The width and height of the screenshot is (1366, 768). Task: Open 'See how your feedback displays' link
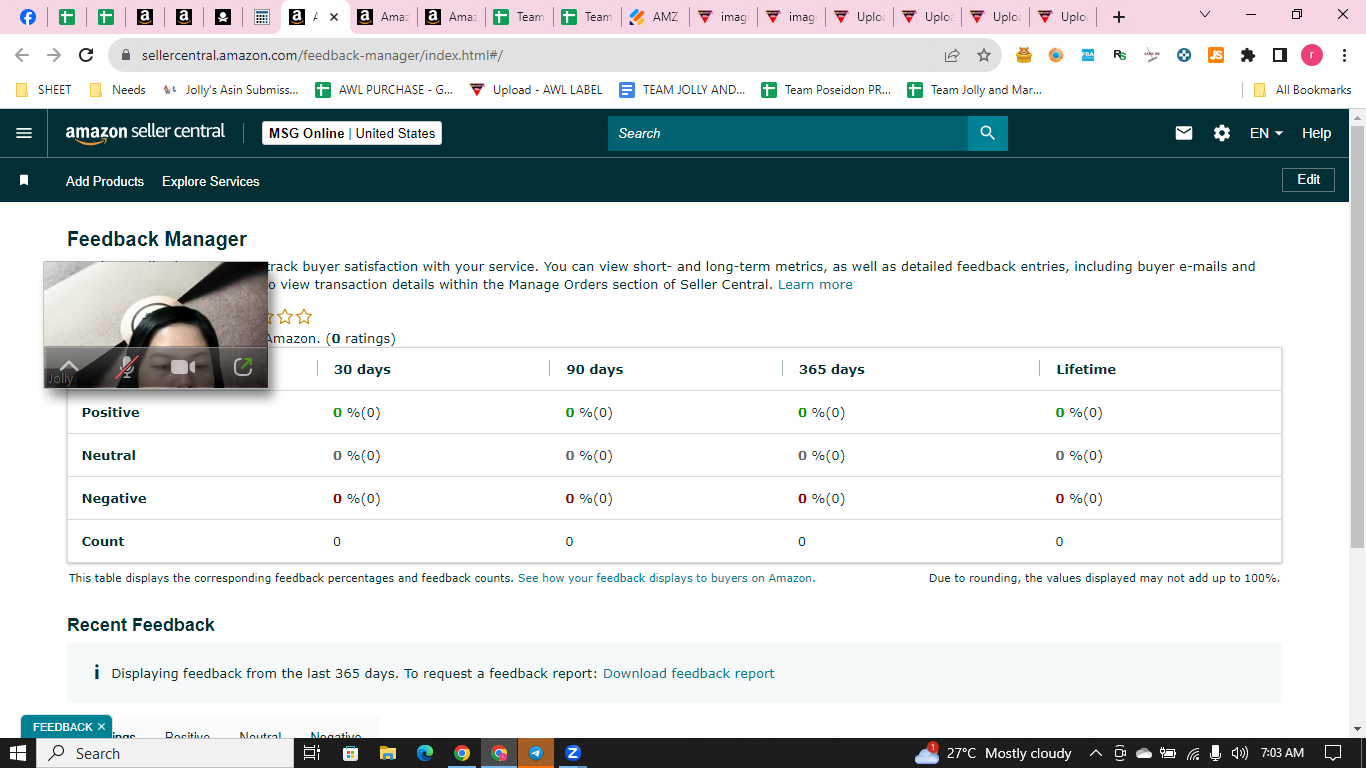pos(666,578)
